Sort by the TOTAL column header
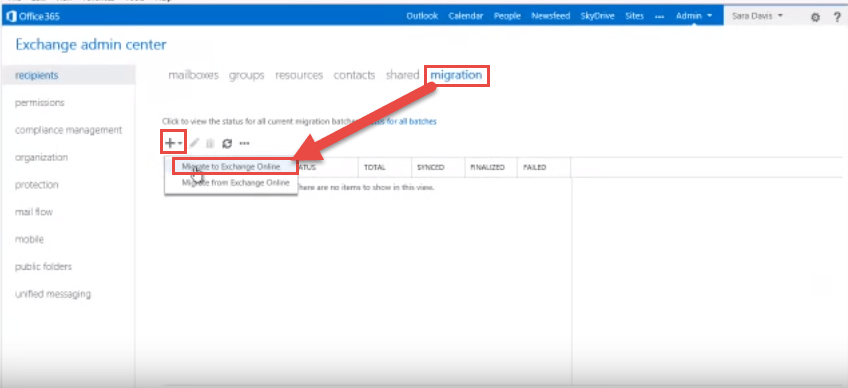The width and height of the screenshot is (848, 388). (x=374, y=168)
